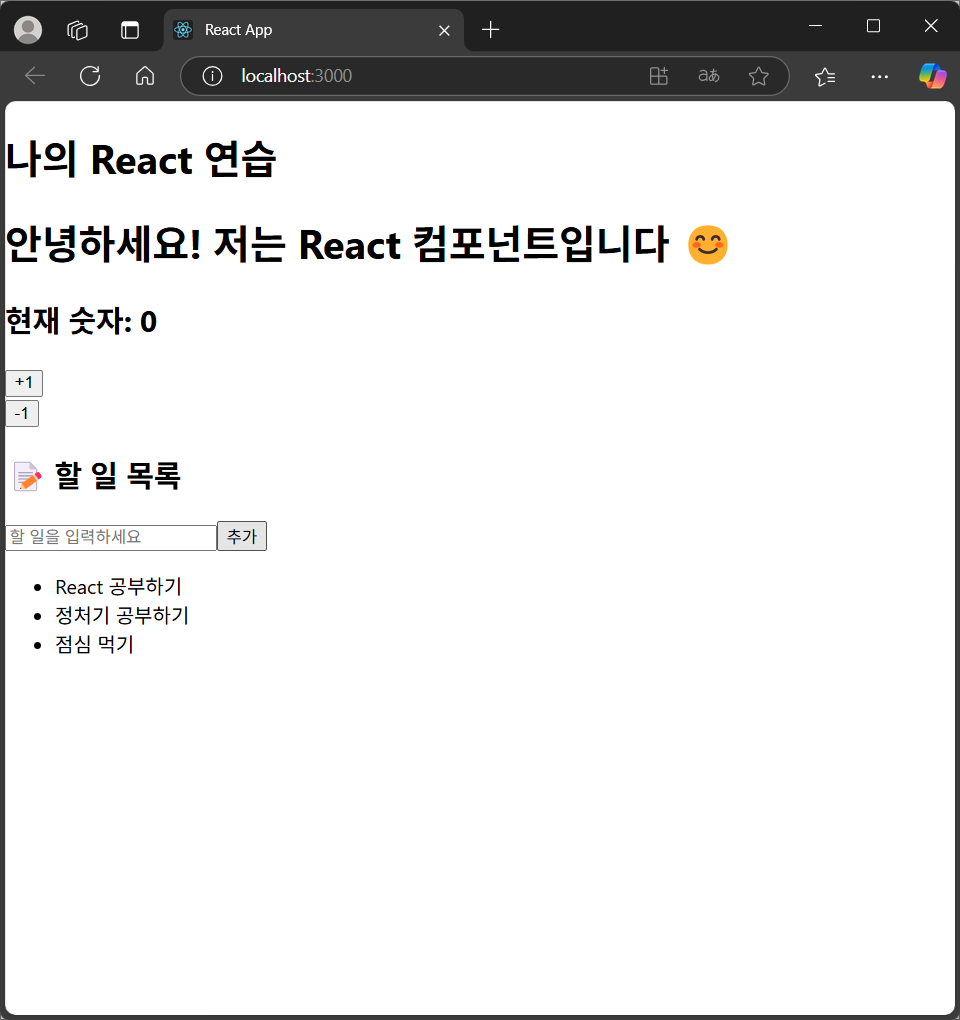Open the workspaces icon
Image resolution: width=960 pixels, height=1020 pixels.
click(77, 30)
